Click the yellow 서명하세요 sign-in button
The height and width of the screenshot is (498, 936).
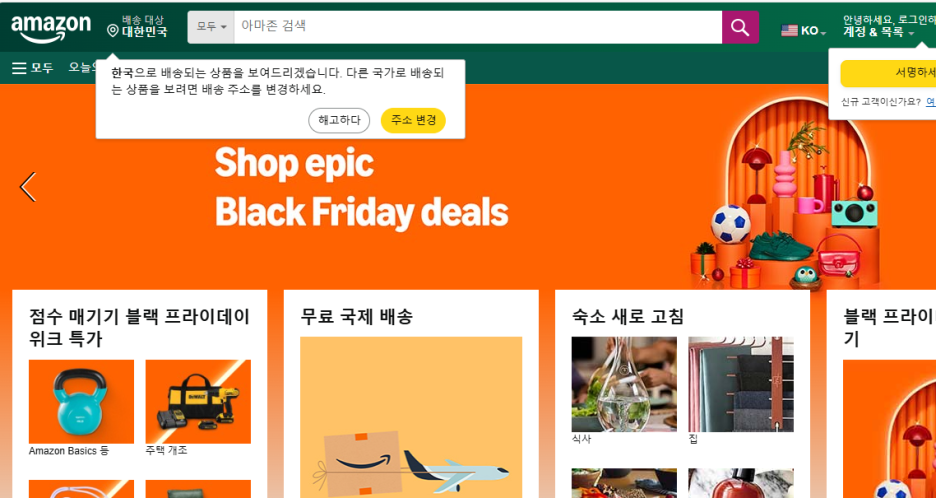(888, 73)
